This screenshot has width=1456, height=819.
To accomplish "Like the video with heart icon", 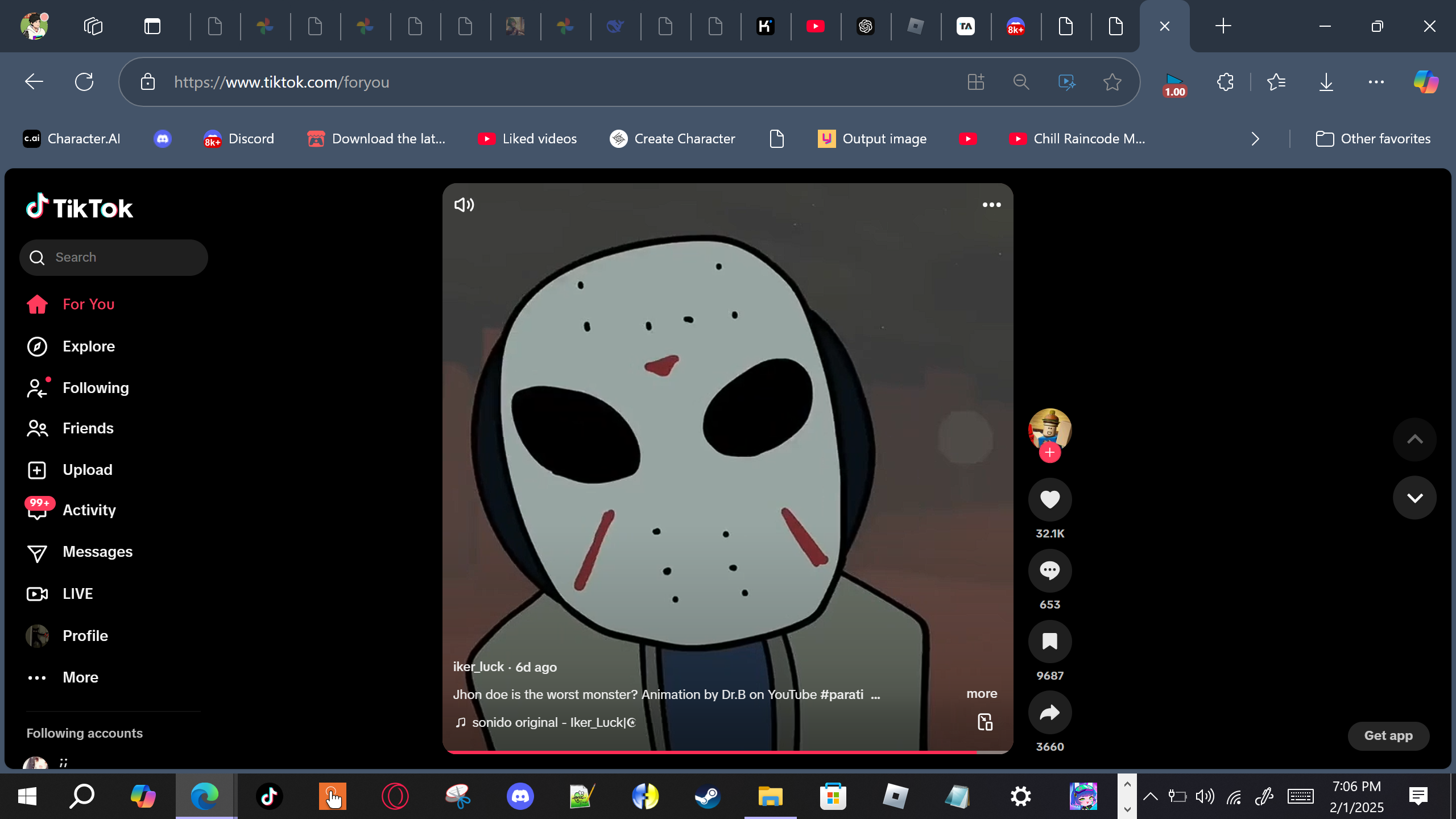I will tap(1049, 499).
